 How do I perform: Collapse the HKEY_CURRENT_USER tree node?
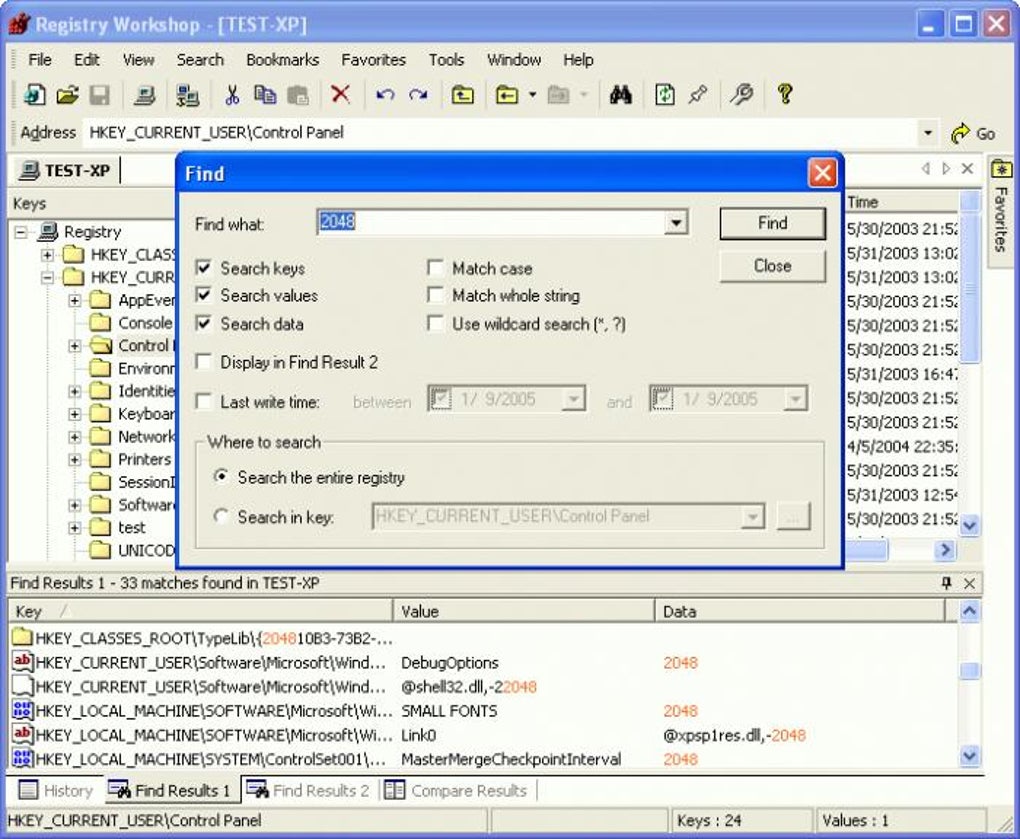(47, 278)
